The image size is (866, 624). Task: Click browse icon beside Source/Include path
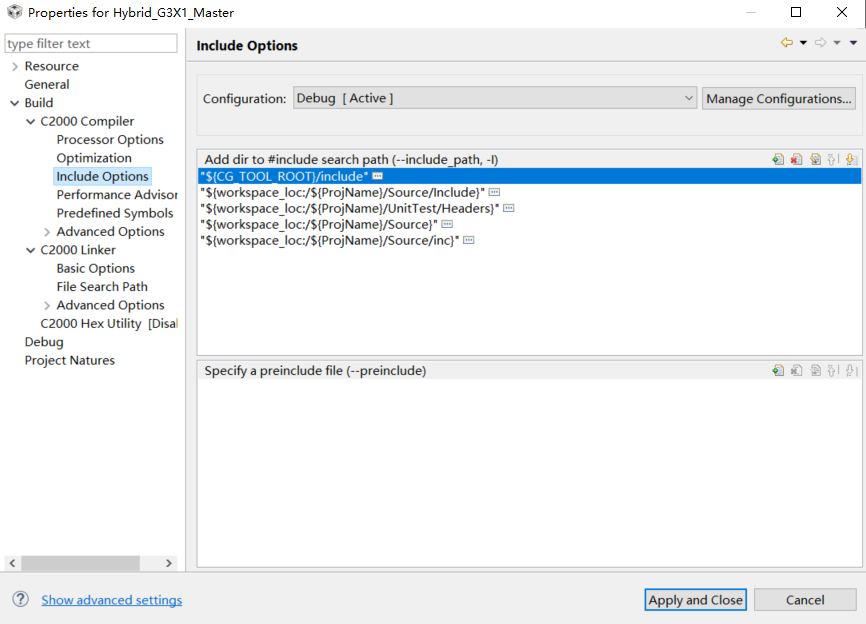494,192
